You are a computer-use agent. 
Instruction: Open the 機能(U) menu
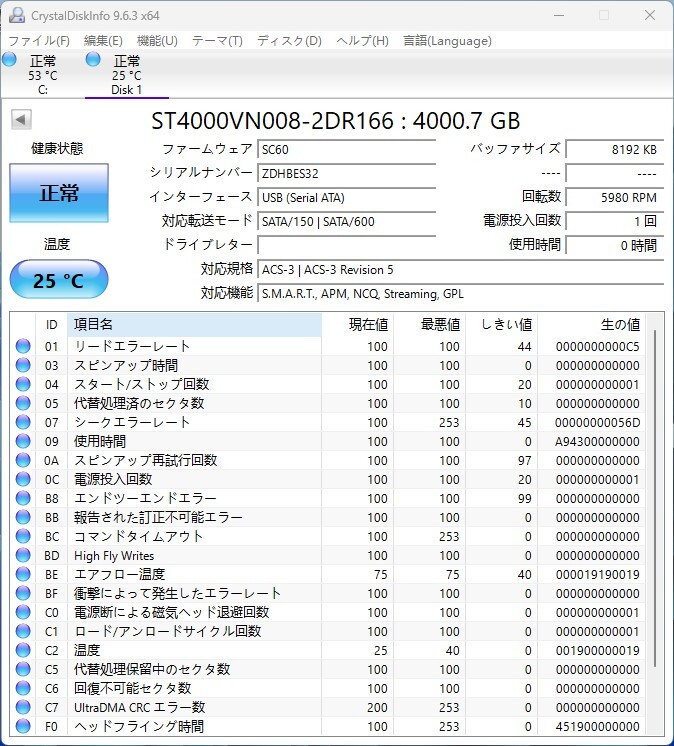pos(157,41)
